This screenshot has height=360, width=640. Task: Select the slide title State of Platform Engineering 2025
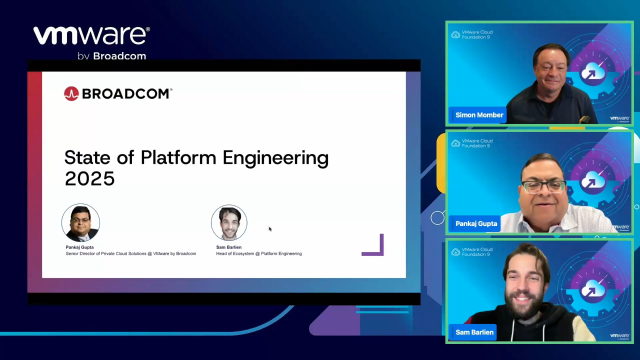click(x=196, y=168)
